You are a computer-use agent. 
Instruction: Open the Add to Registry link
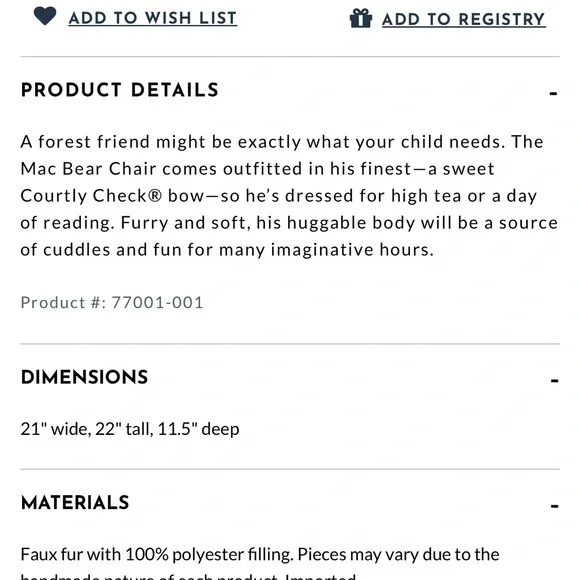464,19
